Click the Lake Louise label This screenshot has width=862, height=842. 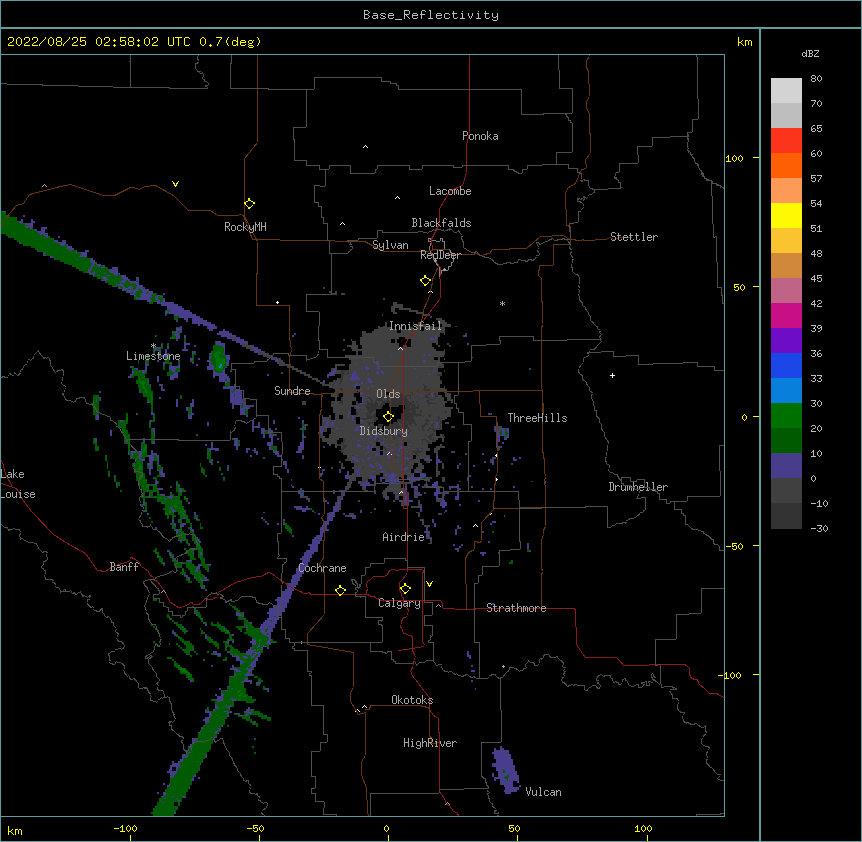[x=18, y=484]
